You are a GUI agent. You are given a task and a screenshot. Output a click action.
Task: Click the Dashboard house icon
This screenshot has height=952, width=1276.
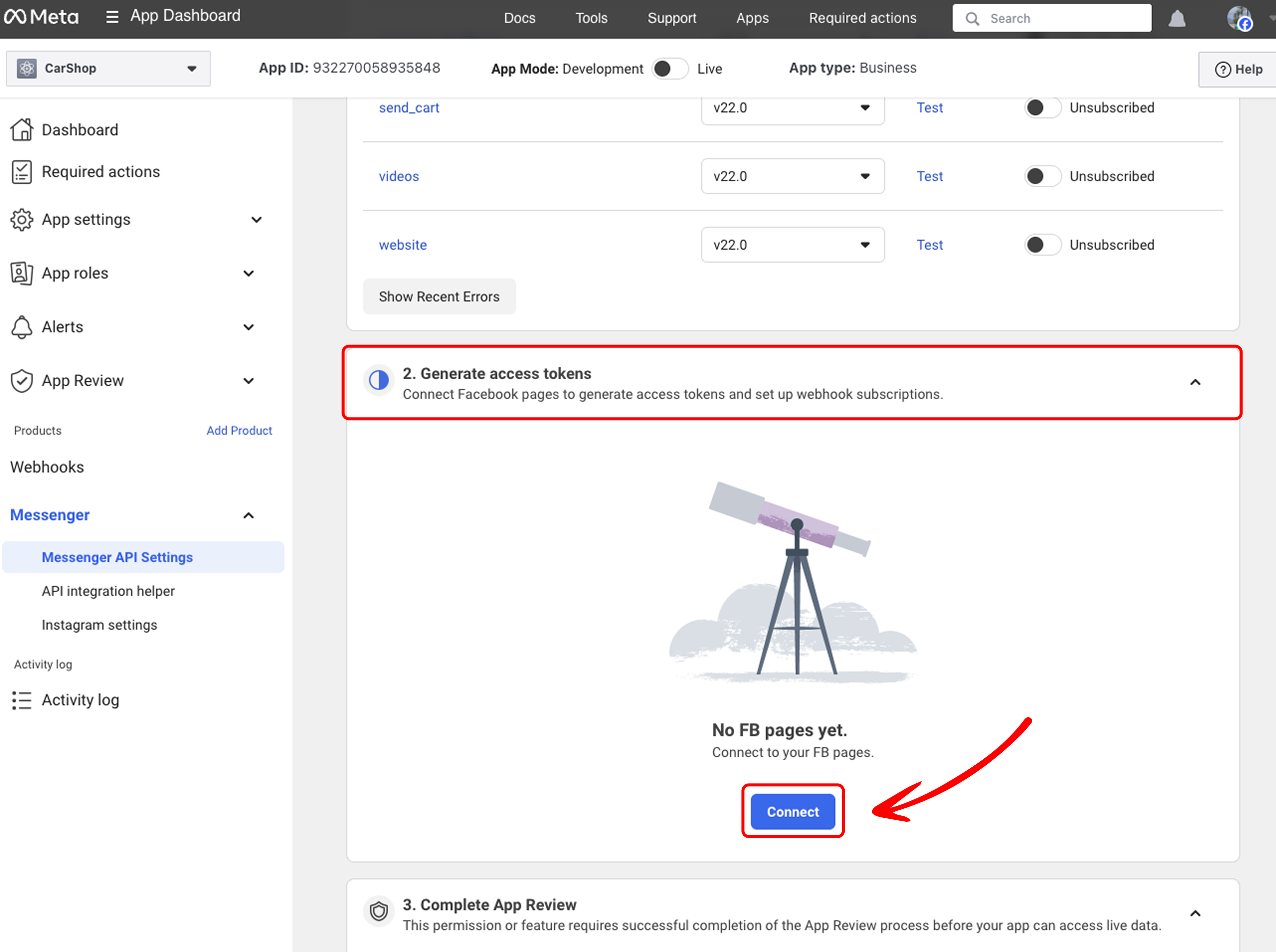pyautogui.click(x=22, y=130)
